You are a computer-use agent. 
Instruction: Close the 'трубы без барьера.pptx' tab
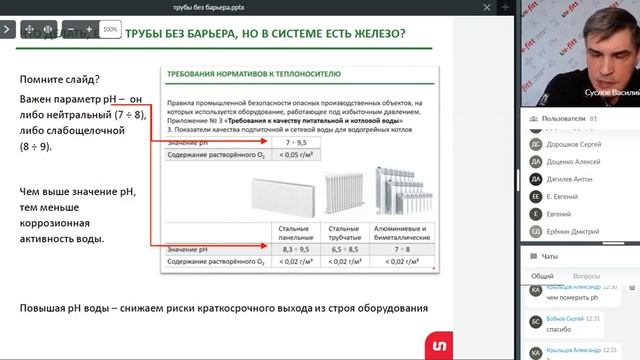(x=487, y=7)
